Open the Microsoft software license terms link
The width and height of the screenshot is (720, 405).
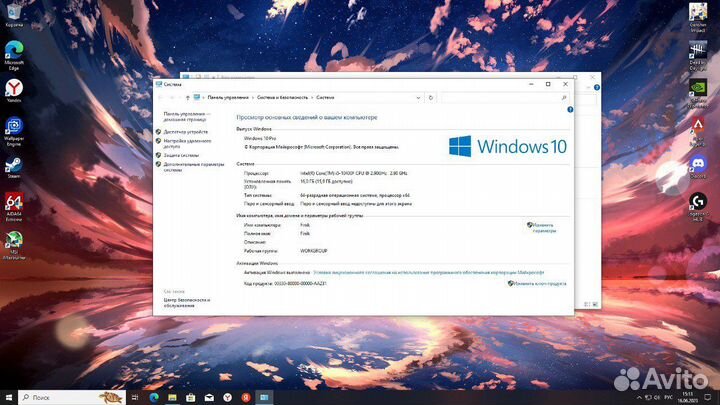(x=428, y=272)
